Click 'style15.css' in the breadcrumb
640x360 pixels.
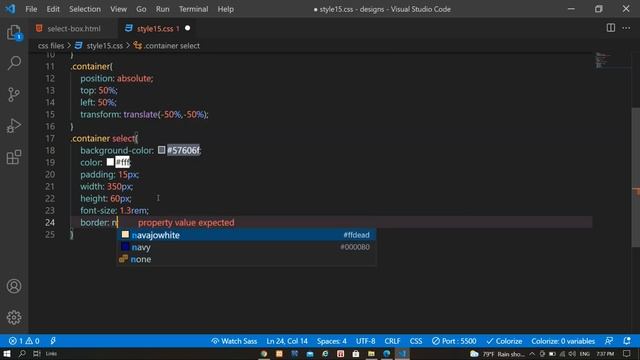(104, 46)
